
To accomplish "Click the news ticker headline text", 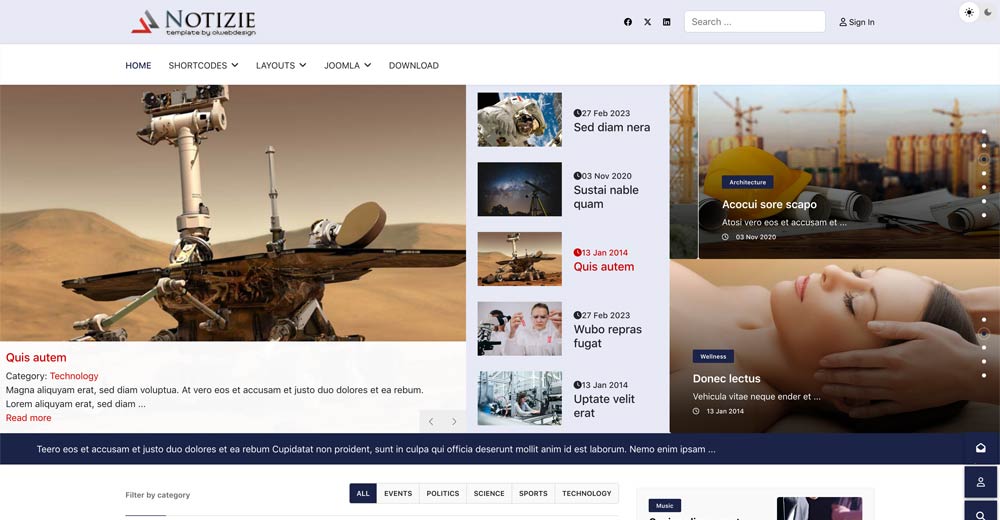I will [x=376, y=449].
